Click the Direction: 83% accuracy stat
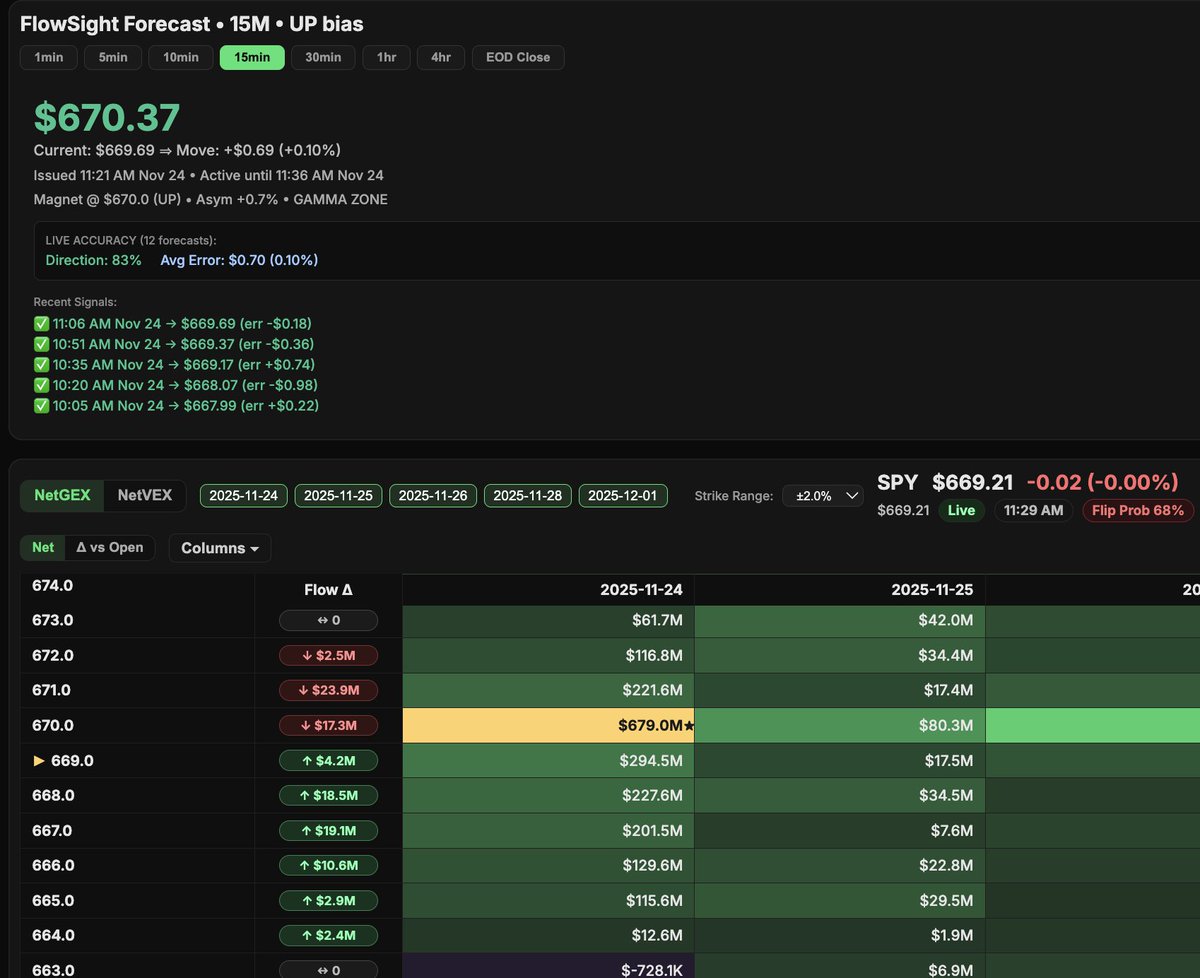The image size is (1200, 978). pyautogui.click(x=94, y=260)
